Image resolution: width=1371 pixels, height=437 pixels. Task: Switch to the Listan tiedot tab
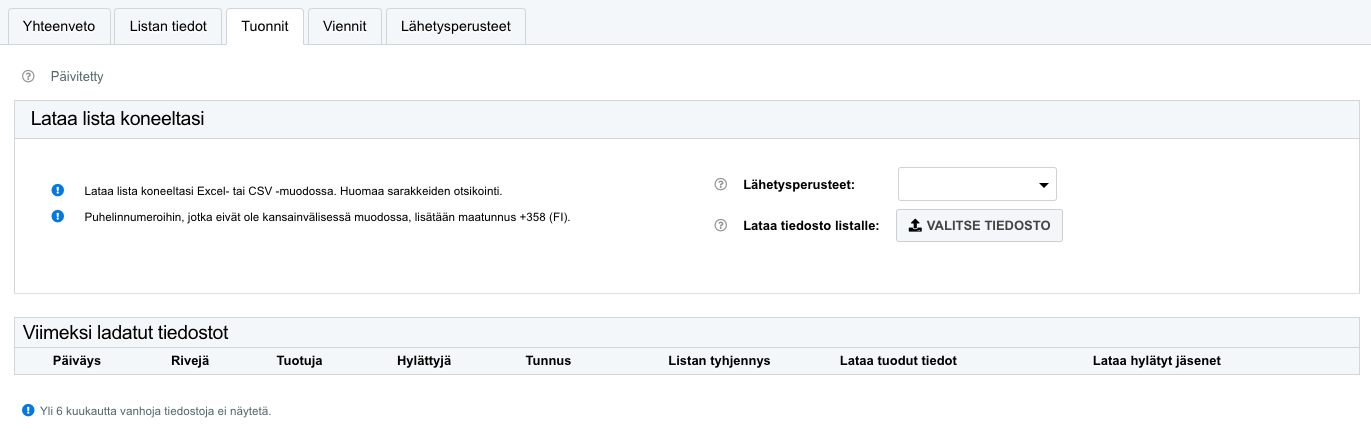click(x=168, y=26)
